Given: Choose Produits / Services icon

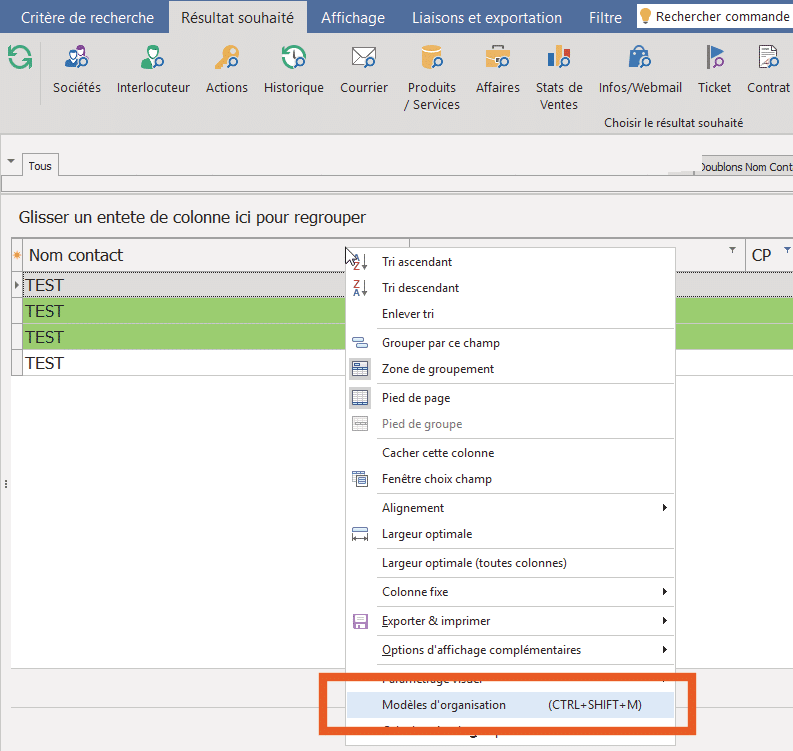Looking at the screenshot, I should point(432,58).
